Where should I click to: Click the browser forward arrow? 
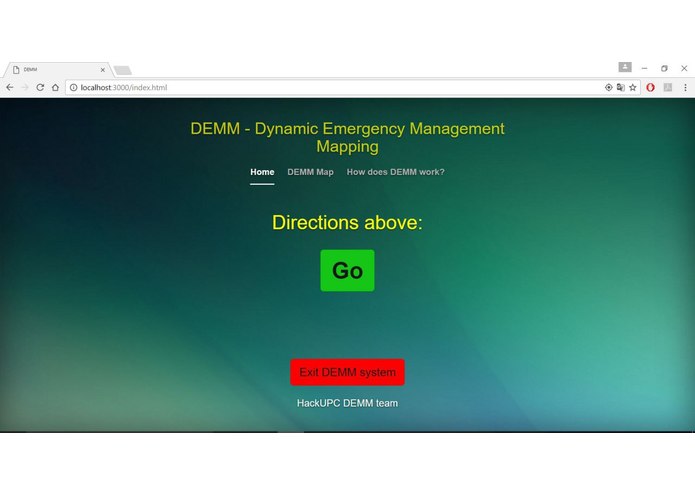(x=25, y=87)
